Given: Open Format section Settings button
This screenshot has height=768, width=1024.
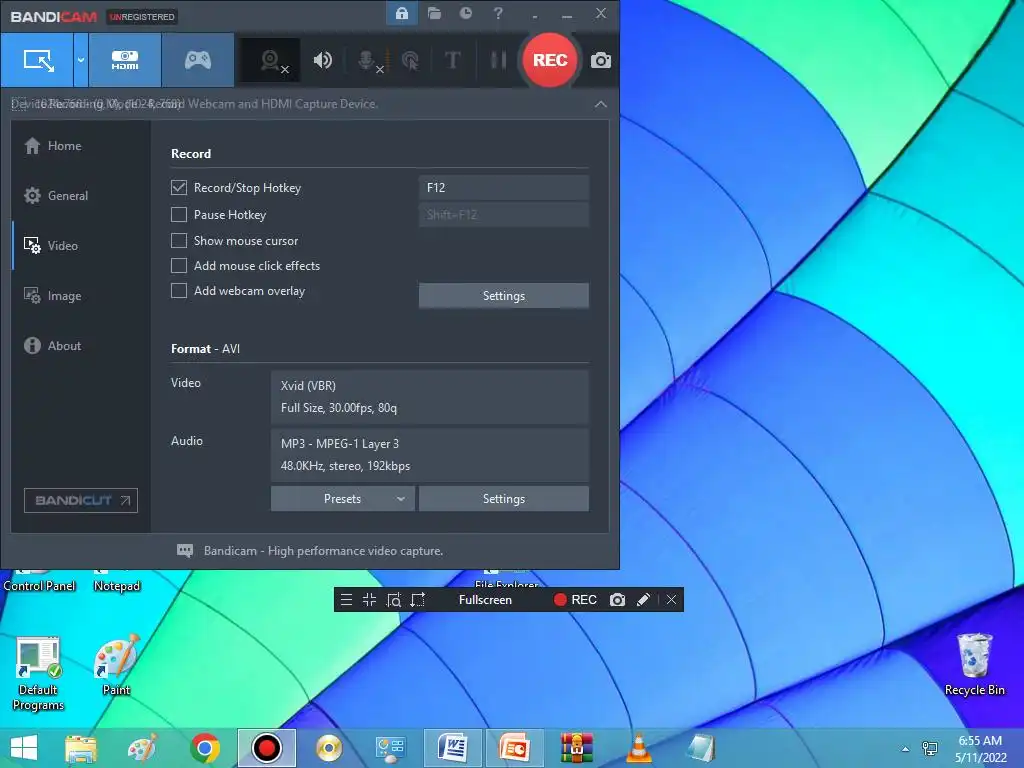Looking at the screenshot, I should pyautogui.click(x=504, y=499).
